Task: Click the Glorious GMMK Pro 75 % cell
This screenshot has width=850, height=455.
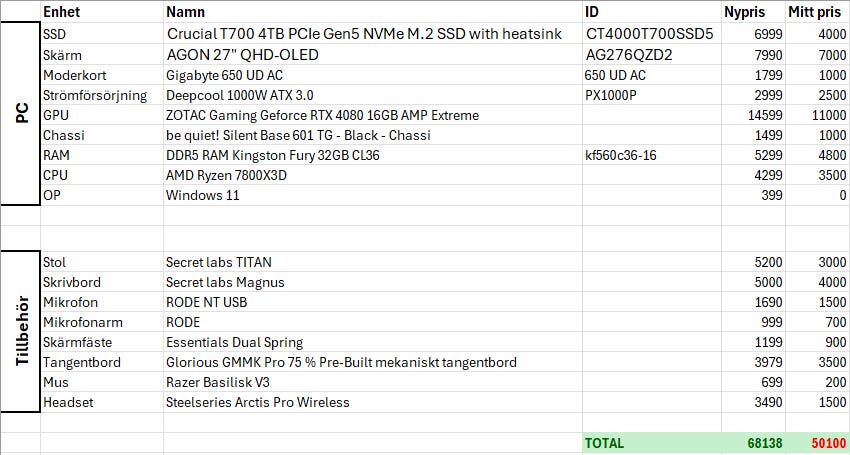Action: [373, 362]
